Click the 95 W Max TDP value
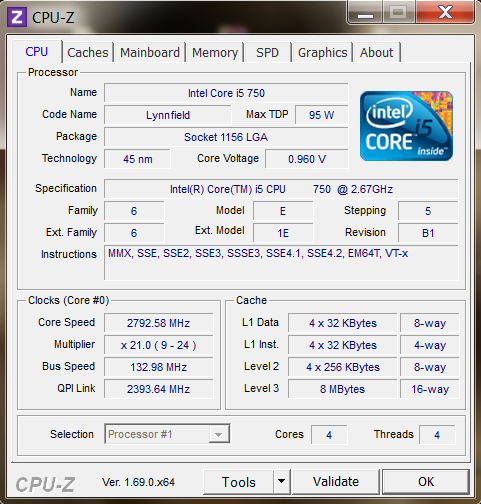This screenshot has height=504, width=481. pyautogui.click(x=321, y=115)
